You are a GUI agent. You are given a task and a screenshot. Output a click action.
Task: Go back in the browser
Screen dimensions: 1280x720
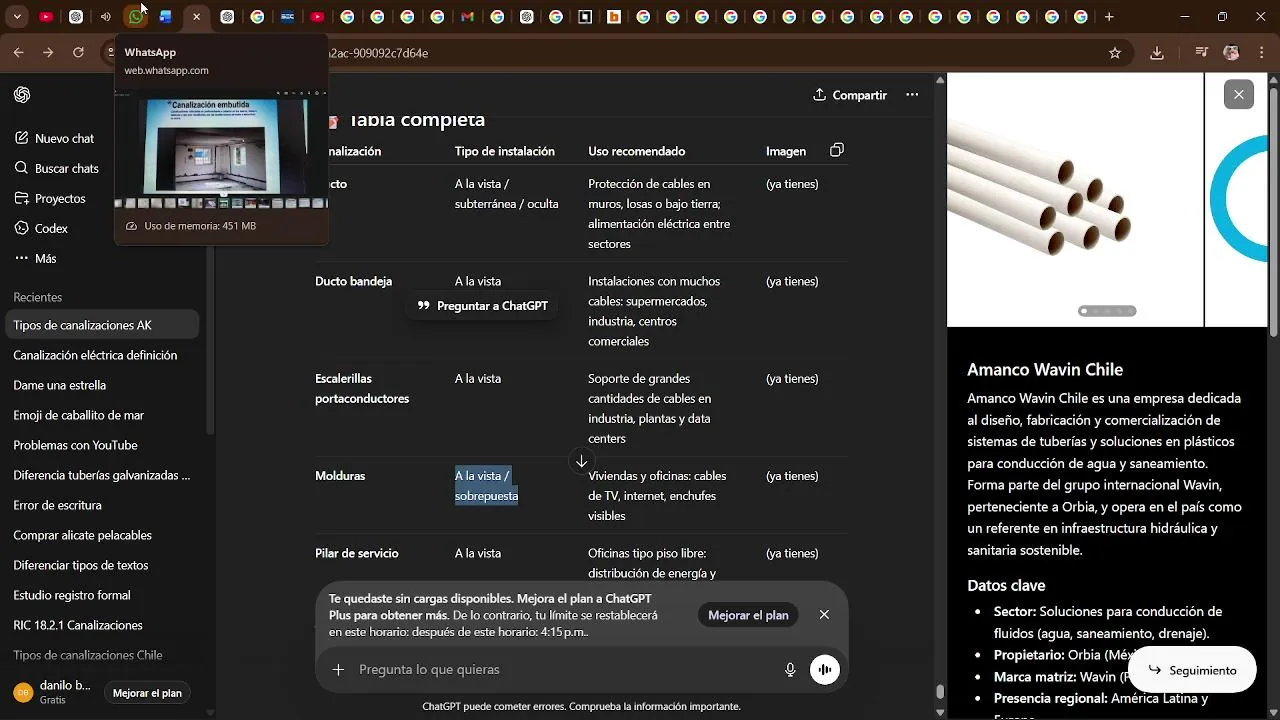coord(18,53)
